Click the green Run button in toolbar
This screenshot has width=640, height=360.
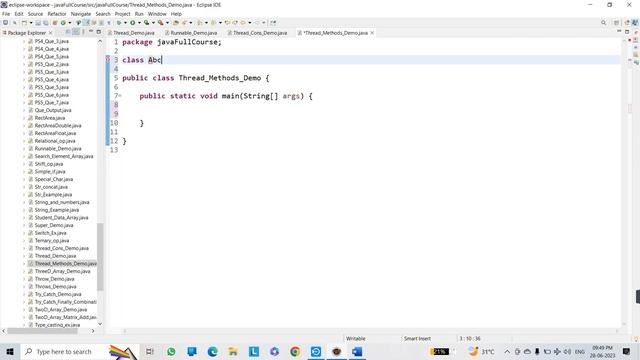click(x=133, y=23)
